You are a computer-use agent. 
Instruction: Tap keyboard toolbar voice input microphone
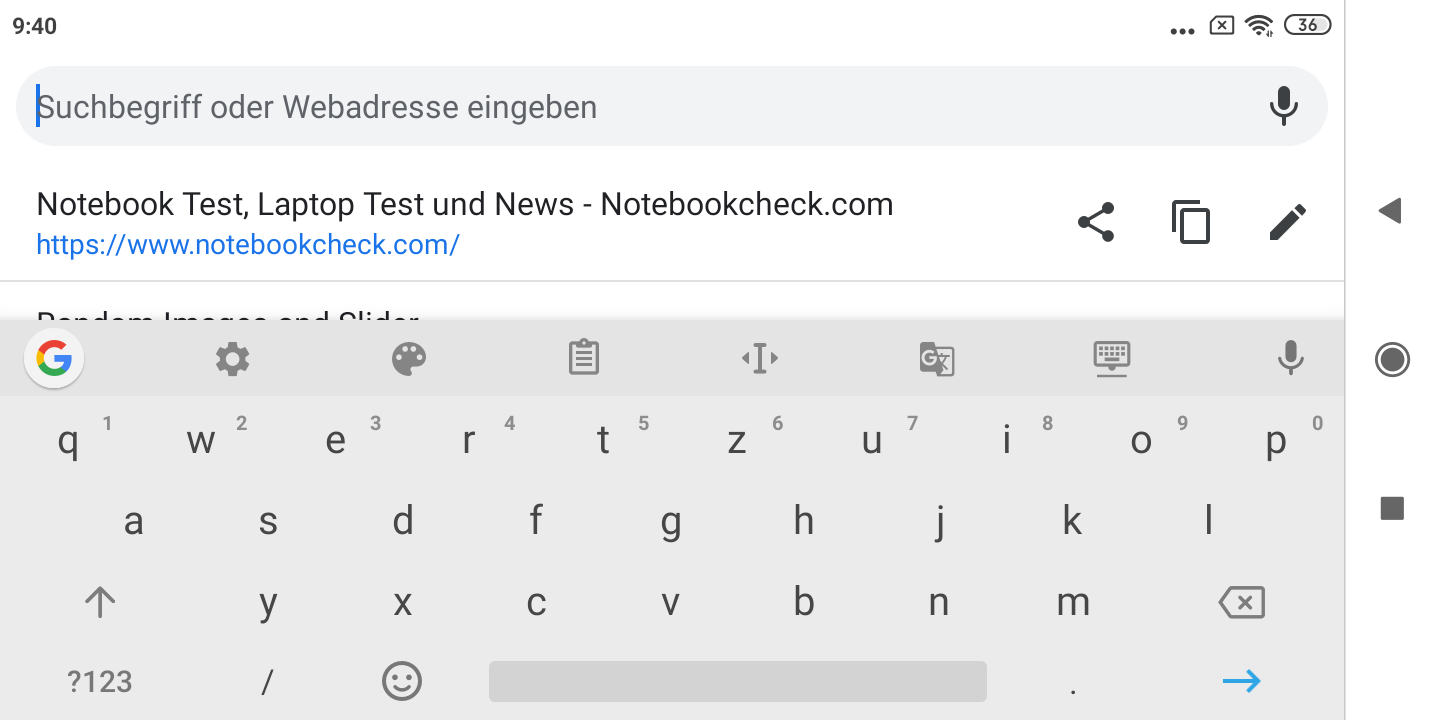click(1291, 358)
